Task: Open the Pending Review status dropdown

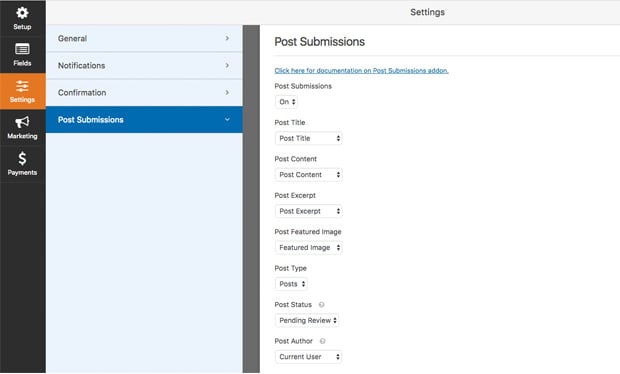Action: point(307,320)
